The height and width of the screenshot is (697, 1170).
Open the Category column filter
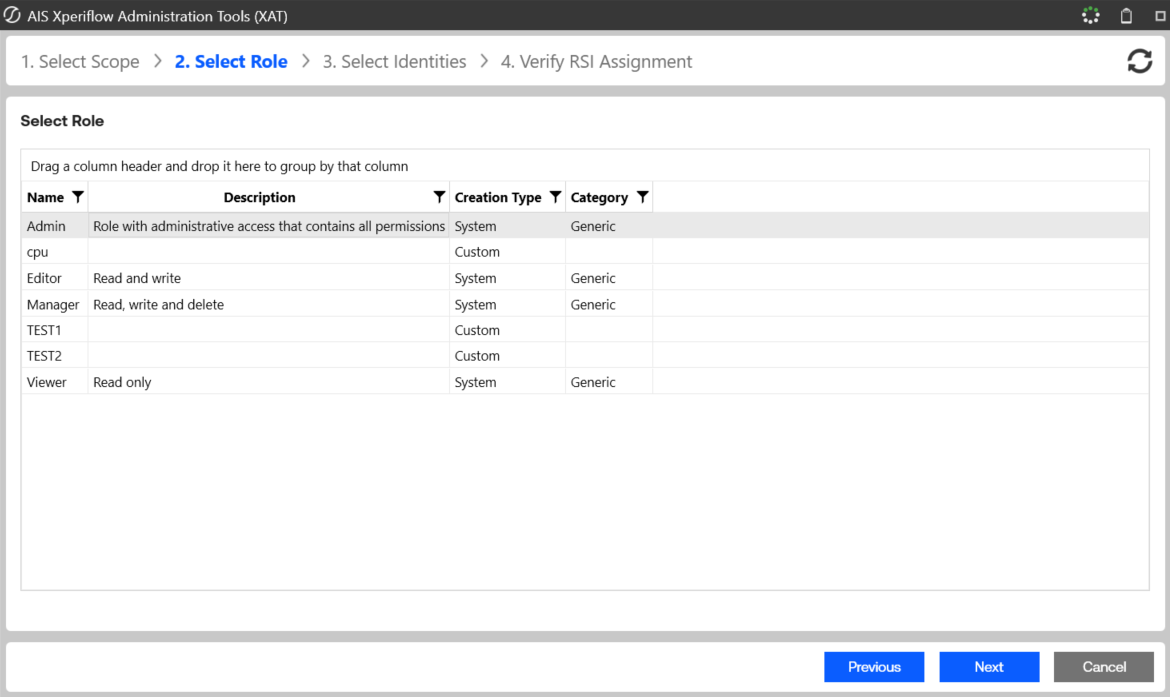click(642, 197)
